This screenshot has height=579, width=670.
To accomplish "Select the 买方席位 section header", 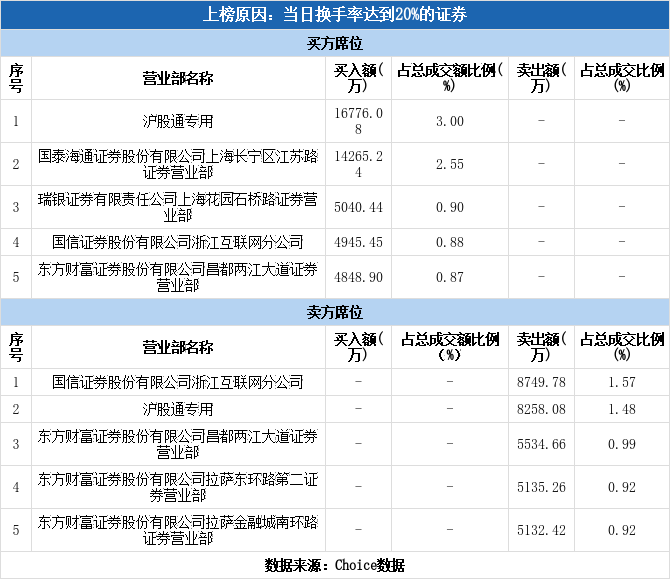I will coord(335,43).
